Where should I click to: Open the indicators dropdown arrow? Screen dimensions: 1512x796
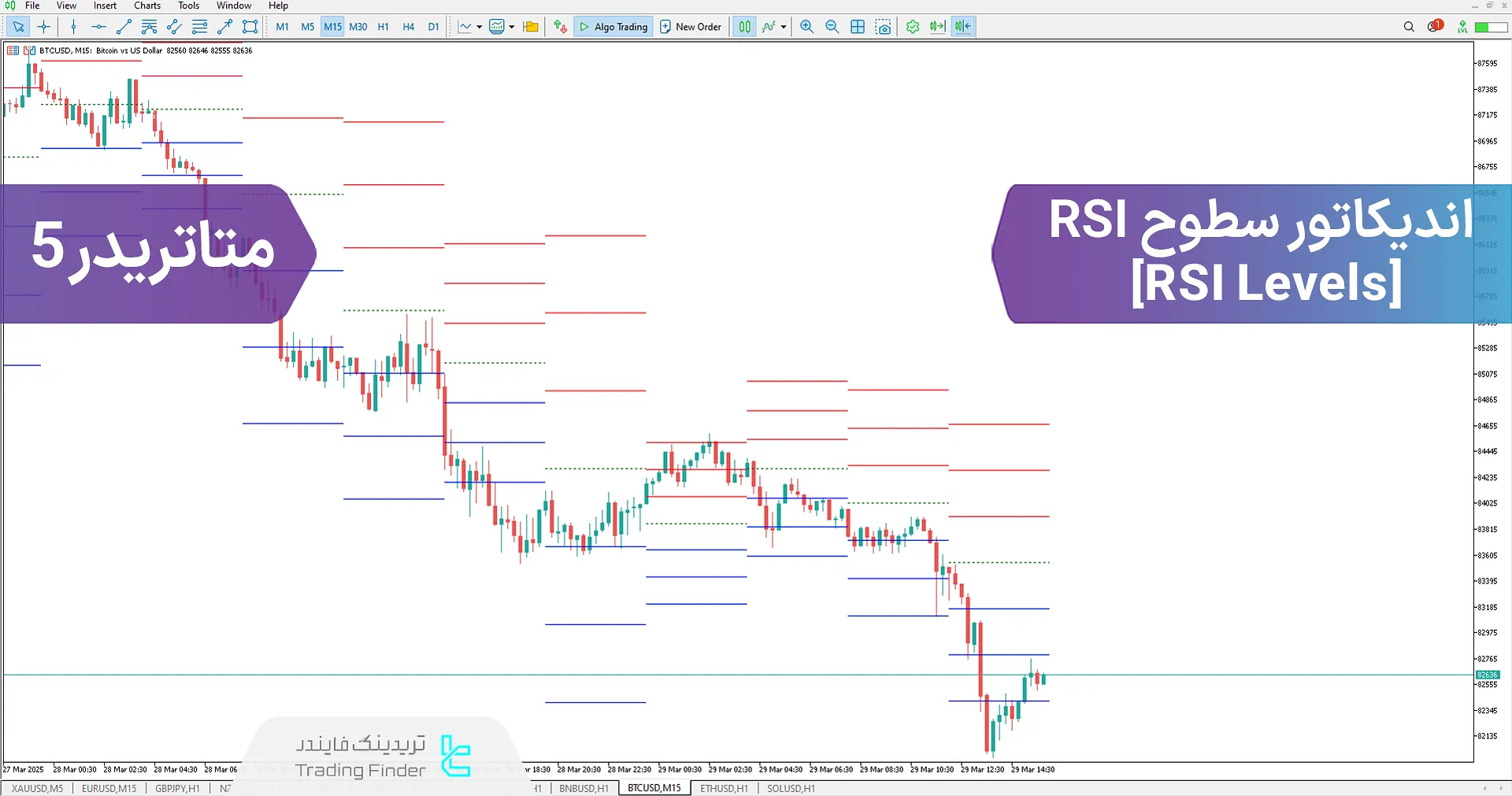tap(511, 26)
